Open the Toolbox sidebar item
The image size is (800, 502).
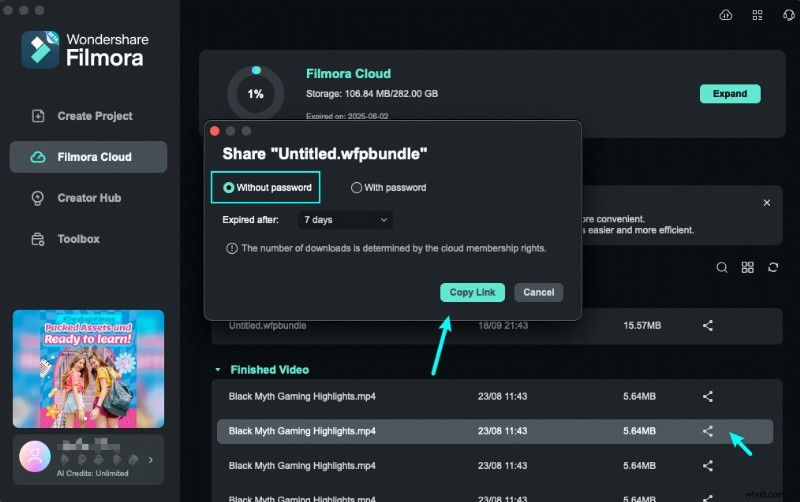[78, 239]
